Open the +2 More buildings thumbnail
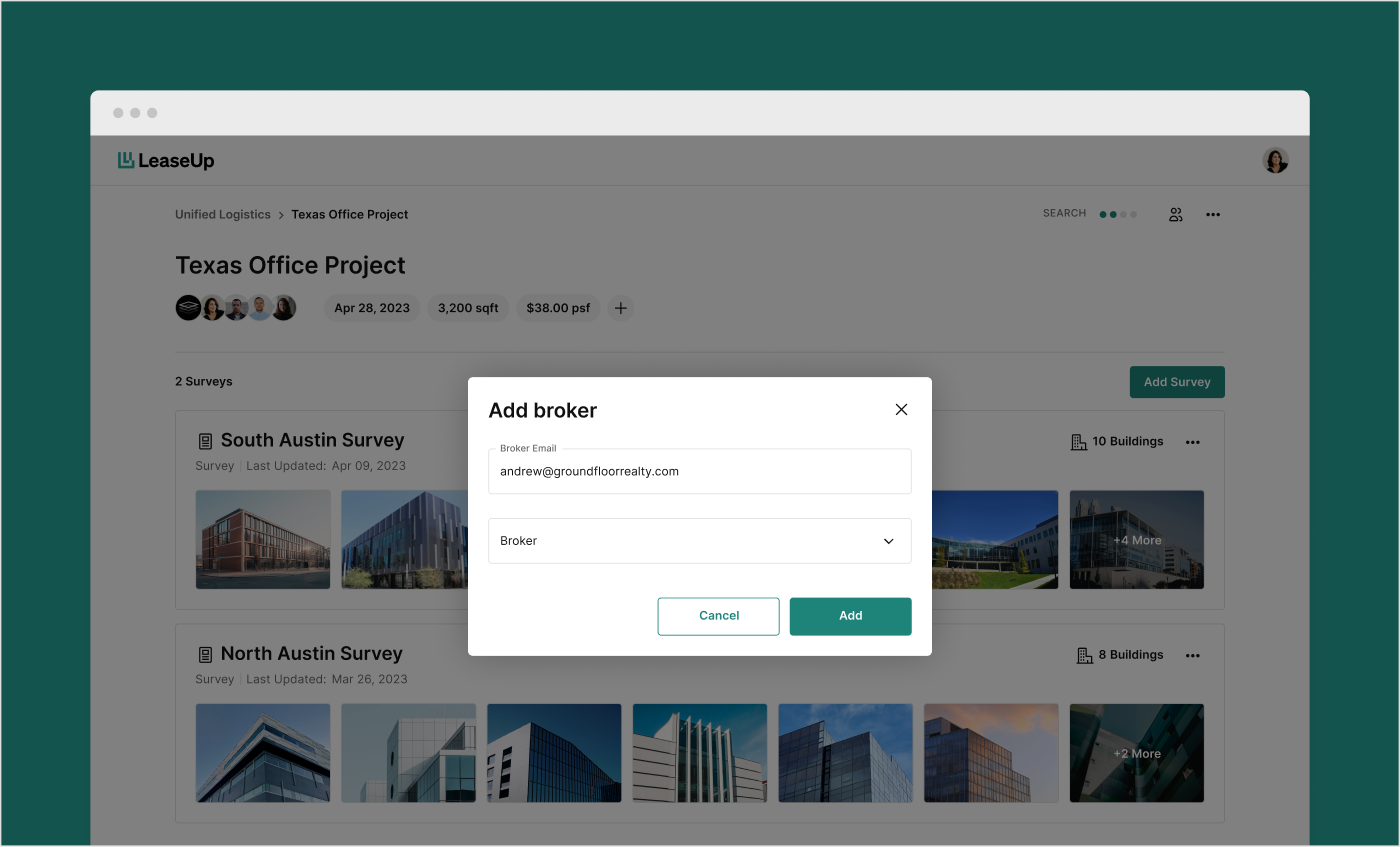 pyautogui.click(x=1137, y=753)
